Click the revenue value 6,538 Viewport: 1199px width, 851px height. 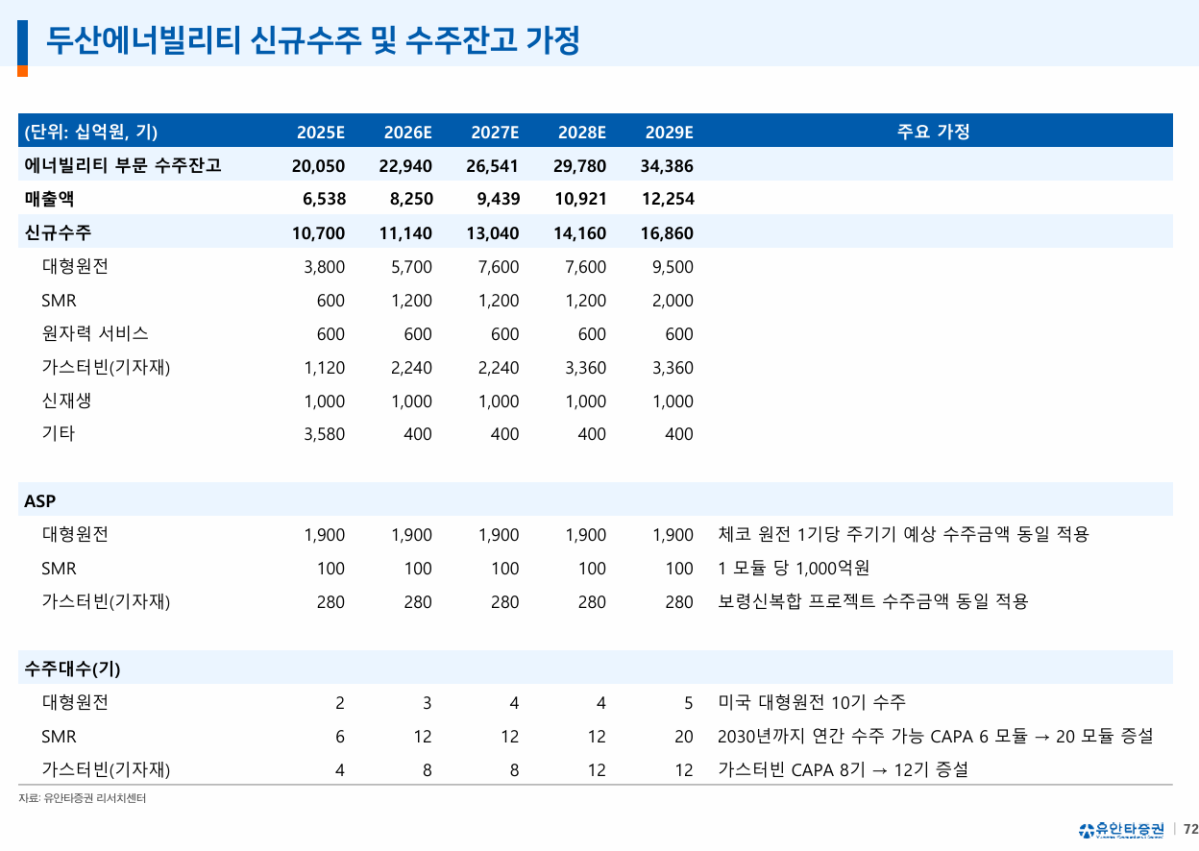324,200
